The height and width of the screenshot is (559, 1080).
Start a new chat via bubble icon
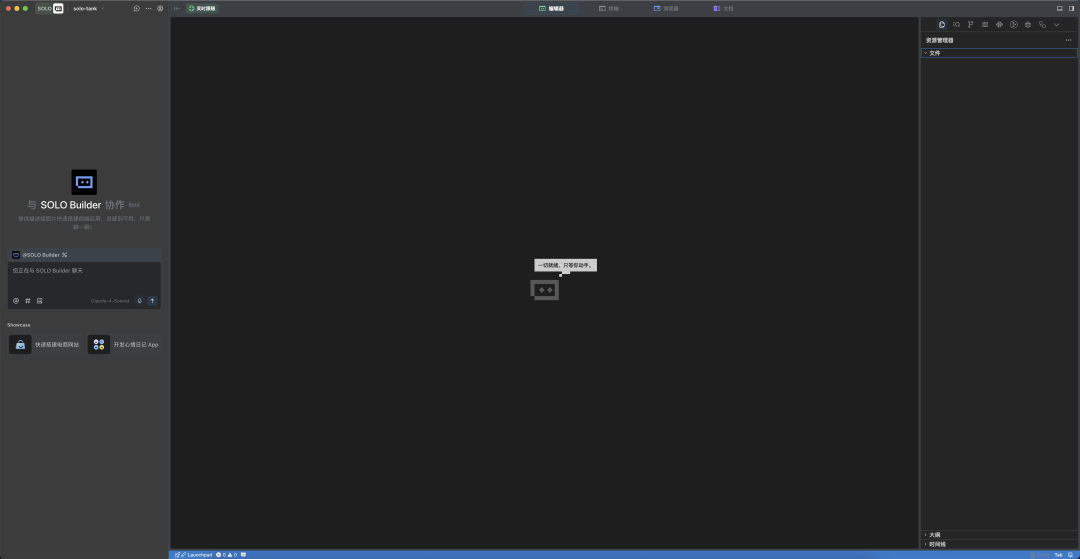[x=136, y=8]
